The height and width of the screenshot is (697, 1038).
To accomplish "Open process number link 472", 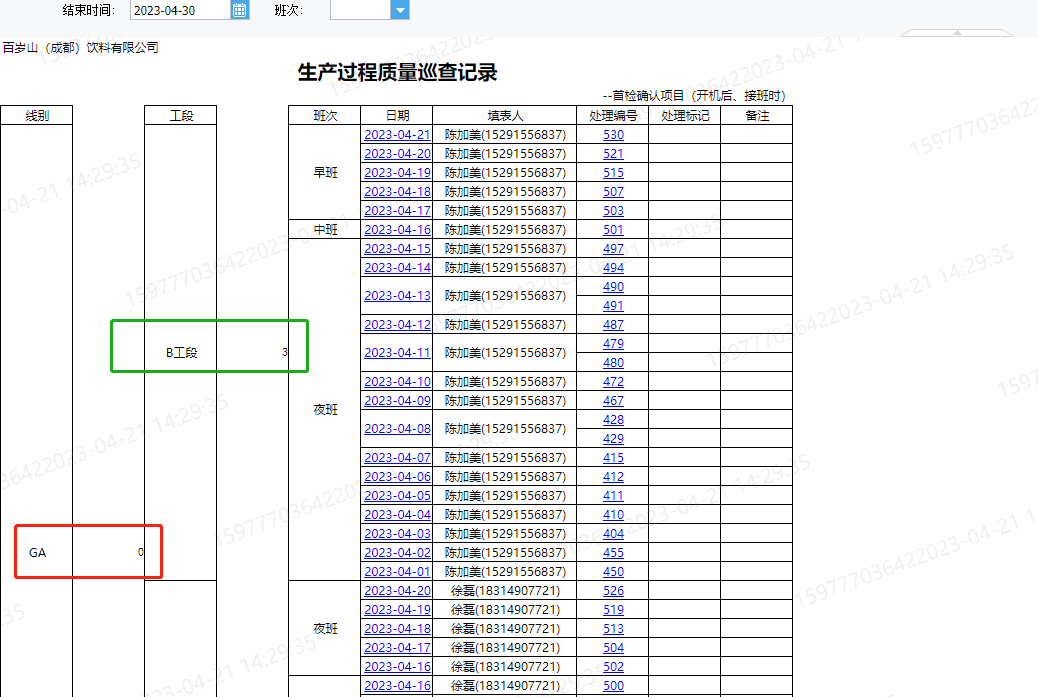I will [x=613, y=382].
